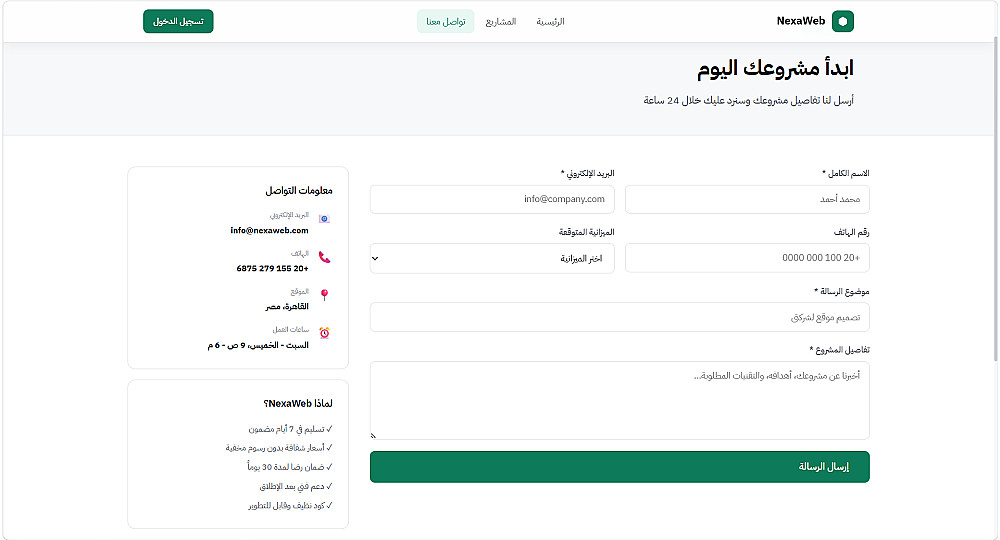The height and width of the screenshot is (540, 1000).
Task: Click the email envelope icon in contact info
Action: [324, 219]
